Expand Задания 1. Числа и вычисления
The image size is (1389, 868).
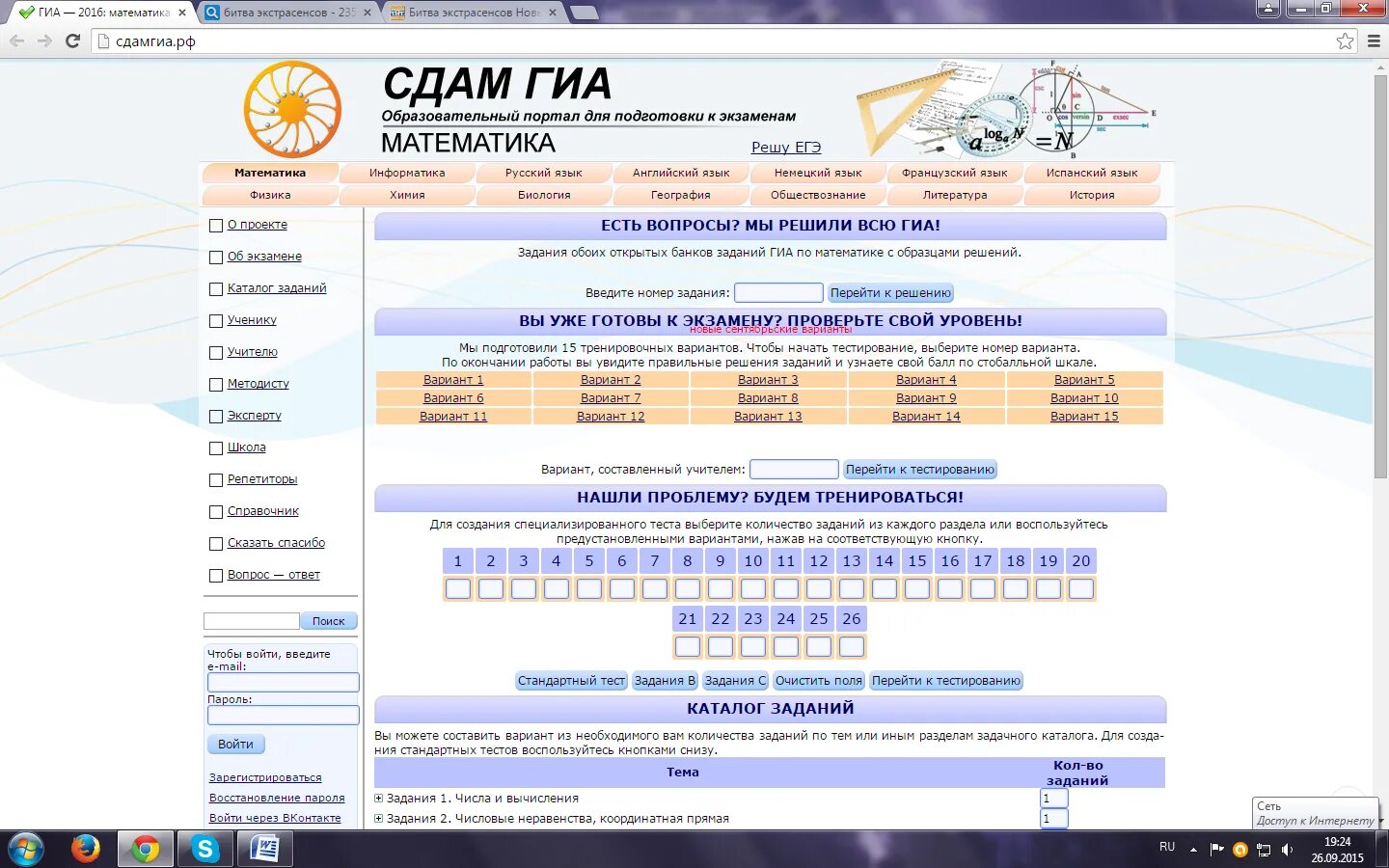(x=379, y=799)
